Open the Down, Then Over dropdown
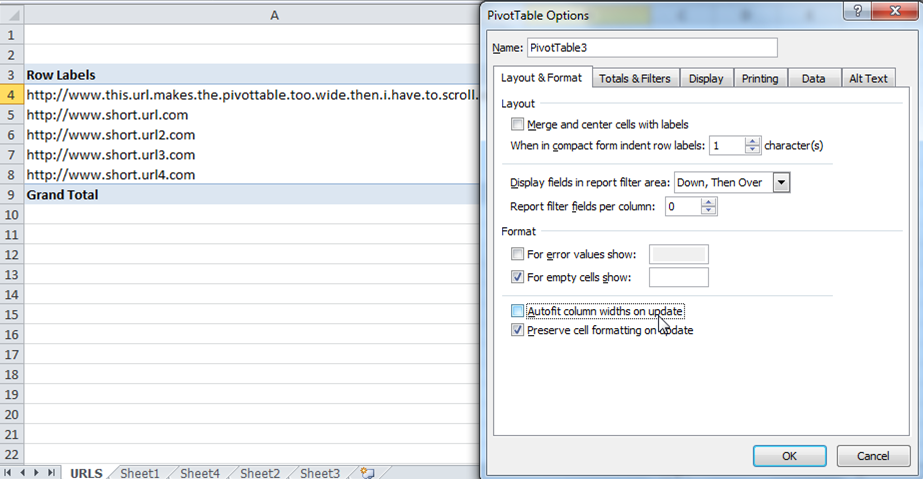Screen dimensions: 923x480 pyautogui.click(x=781, y=182)
